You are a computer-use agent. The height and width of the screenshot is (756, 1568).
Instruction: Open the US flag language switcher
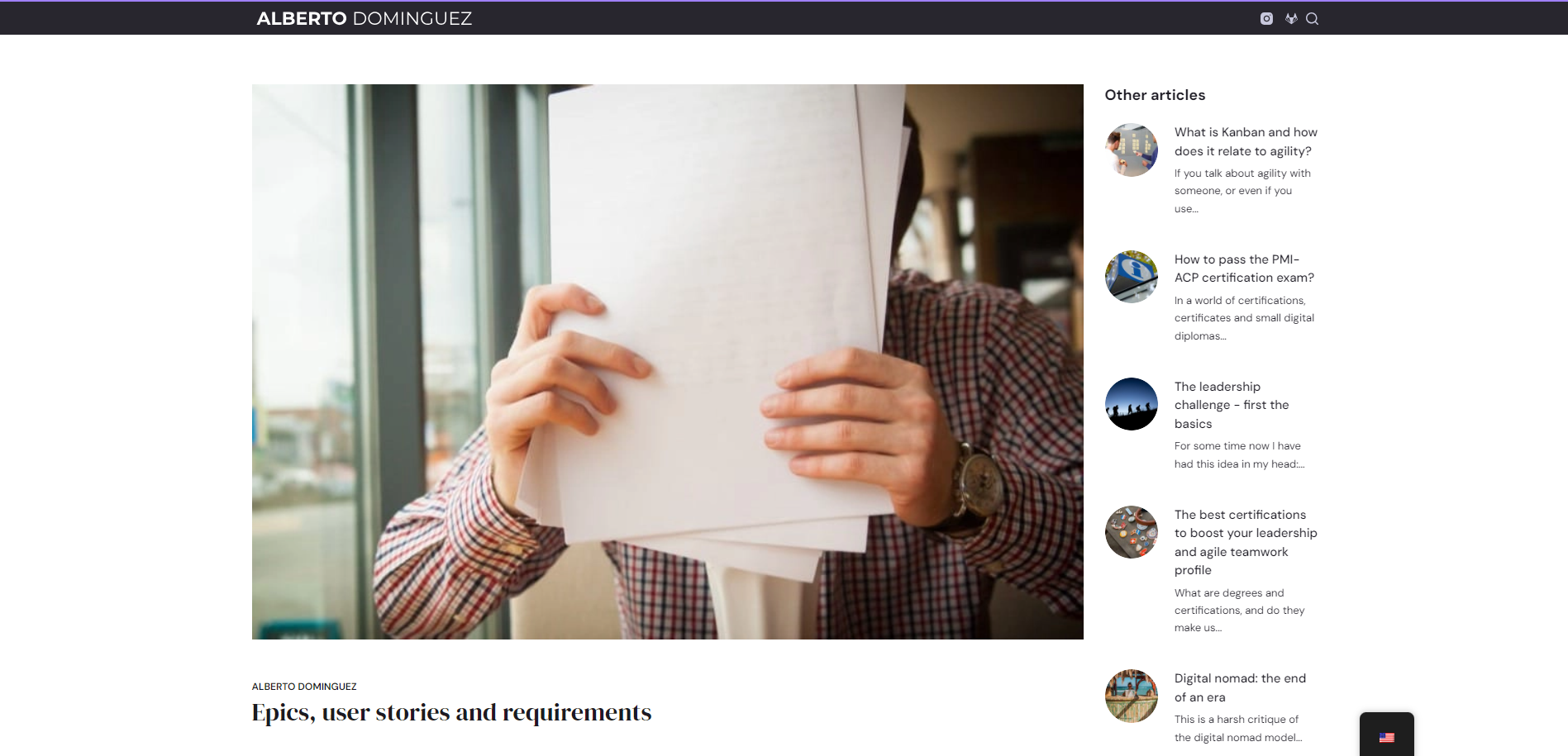tap(1386, 737)
